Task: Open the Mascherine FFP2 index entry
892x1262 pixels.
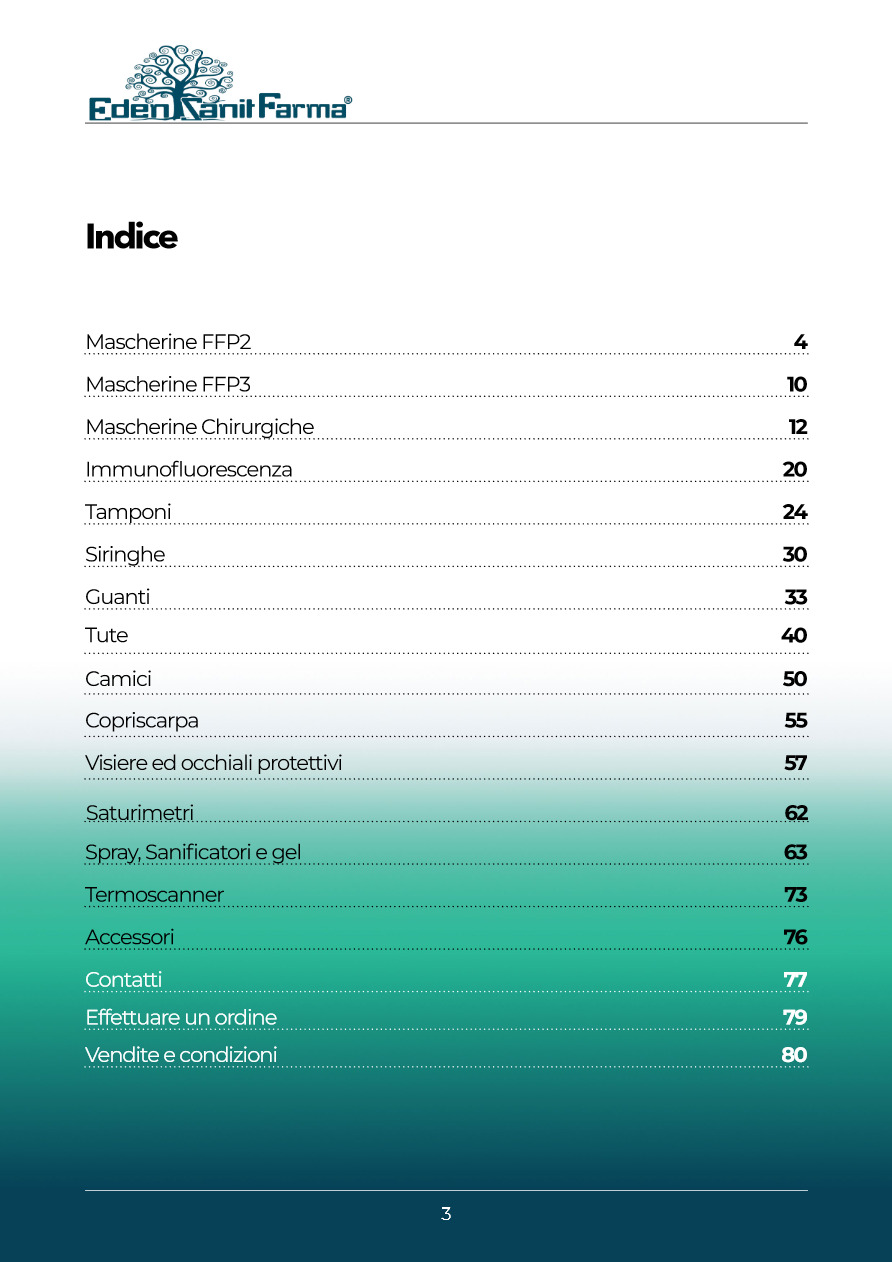Action: [x=168, y=342]
